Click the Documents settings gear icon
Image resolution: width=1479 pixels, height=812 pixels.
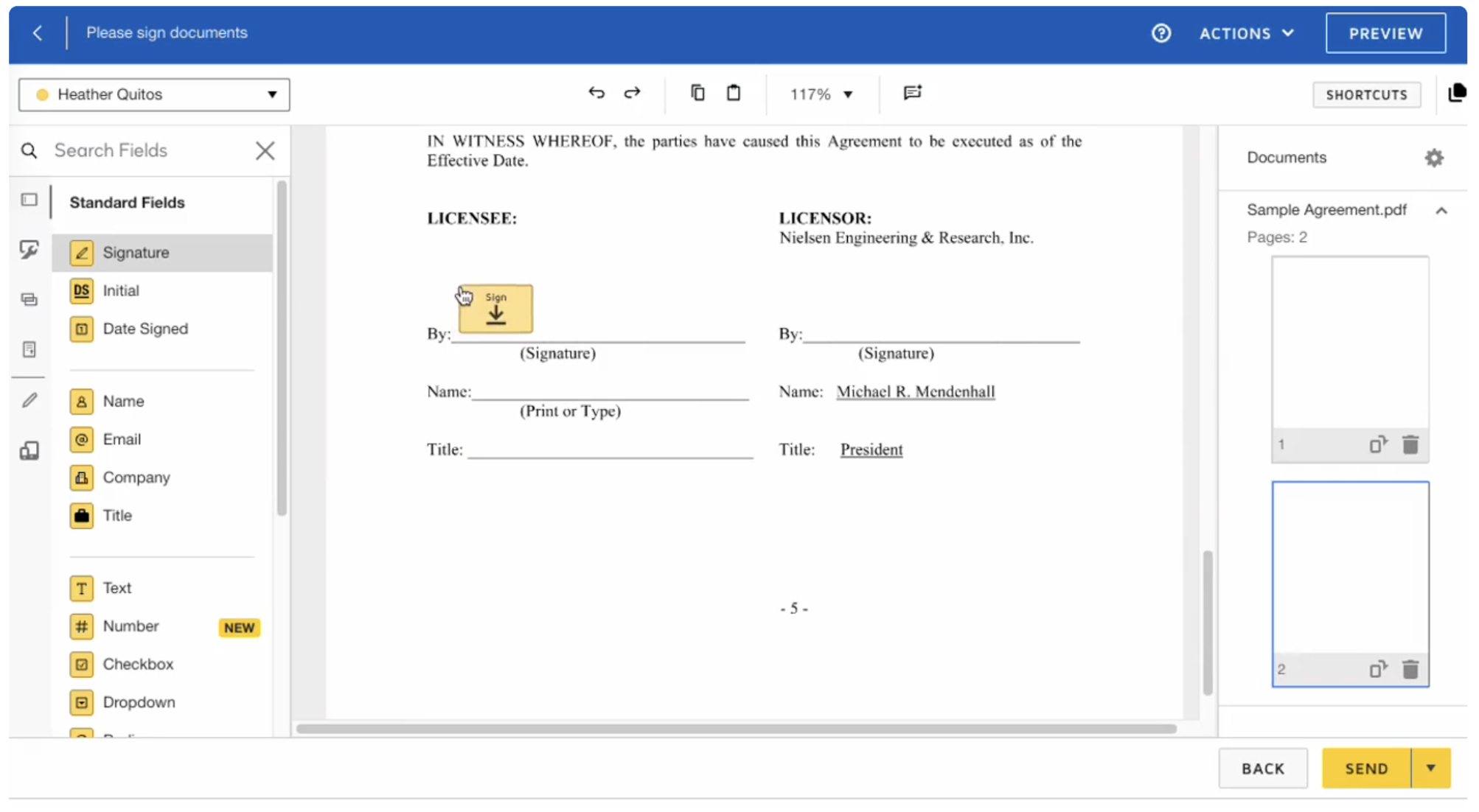(1433, 158)
